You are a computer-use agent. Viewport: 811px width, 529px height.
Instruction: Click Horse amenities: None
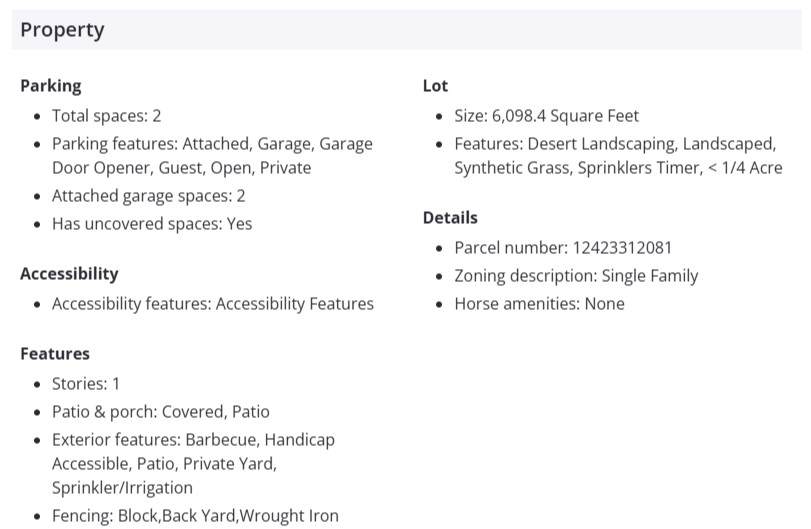pyautogui.click(x=539, y=304)
